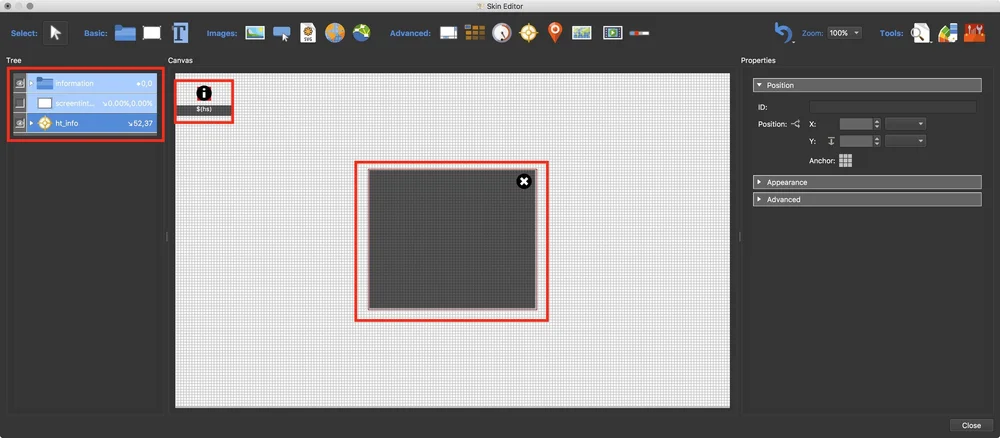Open the Undo history arrow menu
1000x438 pixels.
(x=793, y=41)
